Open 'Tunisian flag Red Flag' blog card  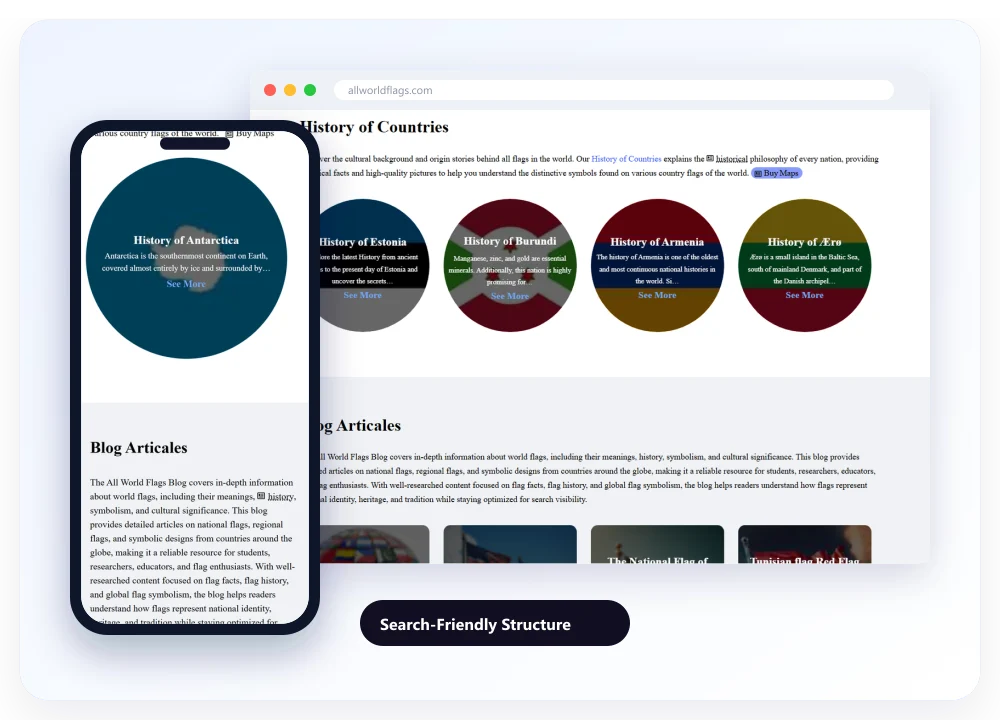[x=804, y=544]
